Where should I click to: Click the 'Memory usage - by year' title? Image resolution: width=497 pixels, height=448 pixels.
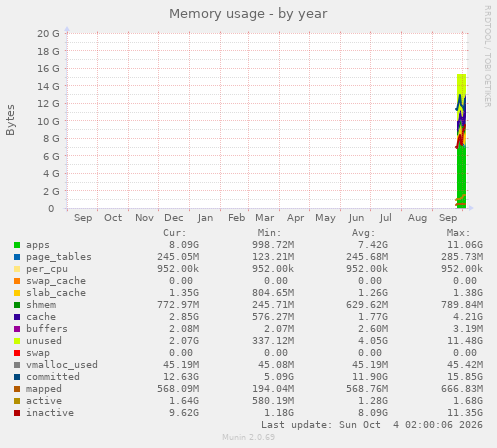248,14
